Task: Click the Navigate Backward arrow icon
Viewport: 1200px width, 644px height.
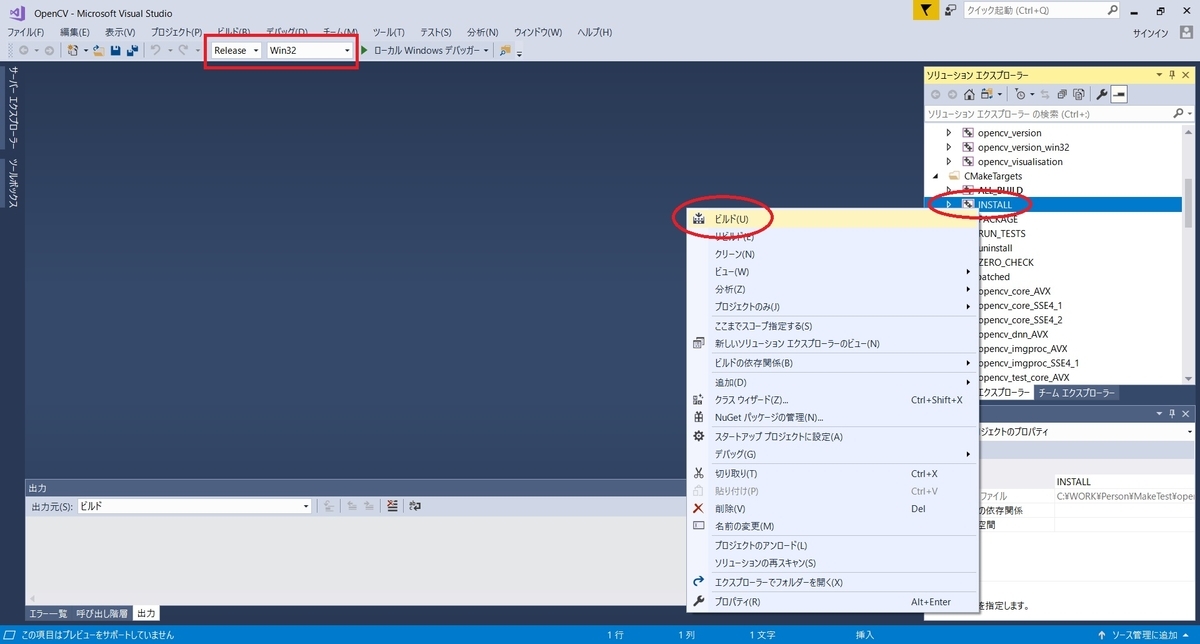Action: tap(23, 50)
